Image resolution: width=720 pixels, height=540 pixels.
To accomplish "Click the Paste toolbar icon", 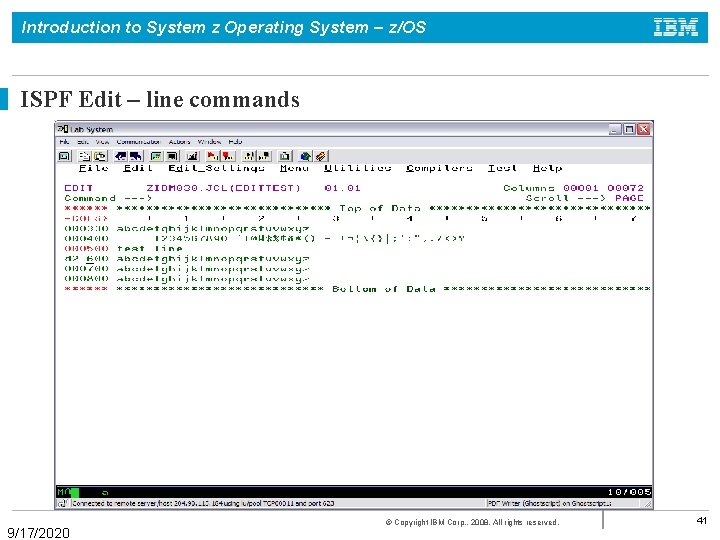I will pos(101,156).
